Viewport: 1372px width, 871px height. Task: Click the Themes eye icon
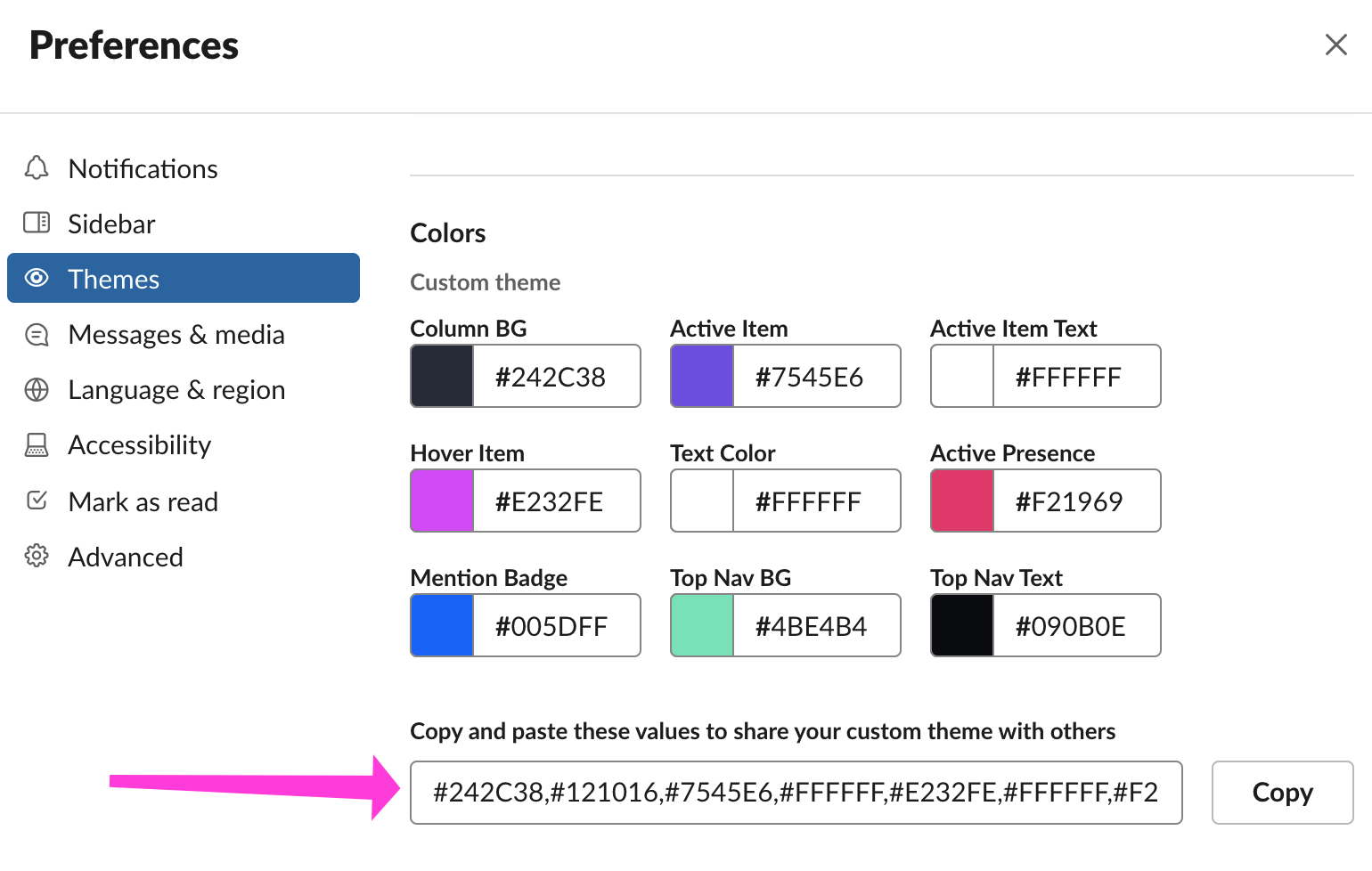[x=37, y=278]
